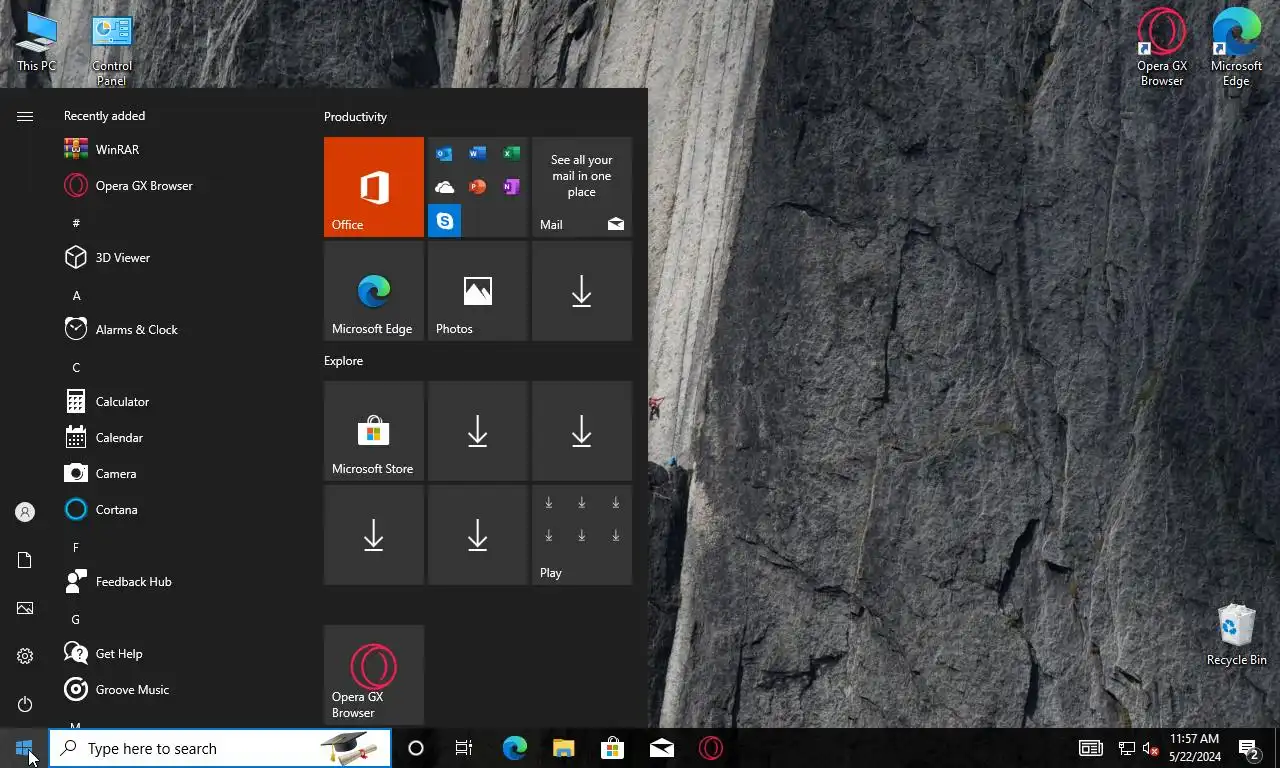Viewport: 1280px width, 768px height.
Task: Select Opera GX Browser desktop shortcut
Action: point(1162,48)
